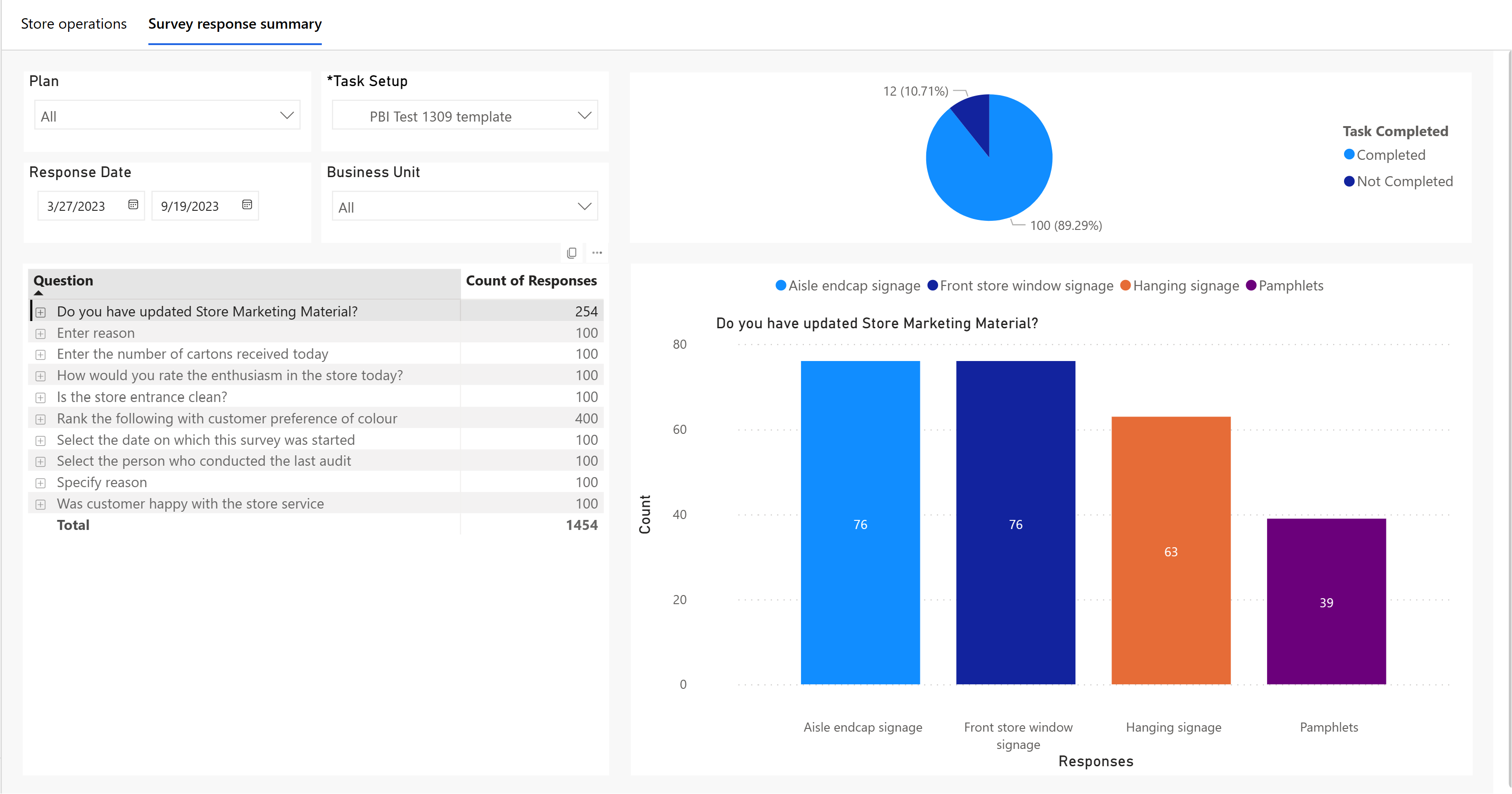The height and width of the screenshot is (794, 1512).
Task: Expand 'Was customer happy with the store service'
Action: (x=41, y=504)
